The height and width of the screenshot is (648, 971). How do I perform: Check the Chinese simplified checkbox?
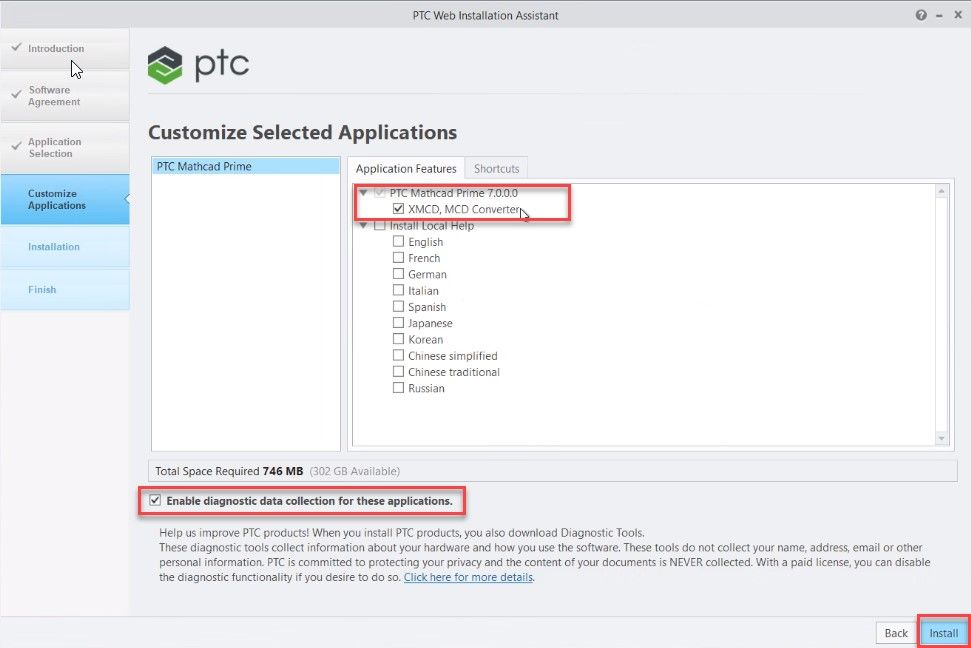[398, 355]
